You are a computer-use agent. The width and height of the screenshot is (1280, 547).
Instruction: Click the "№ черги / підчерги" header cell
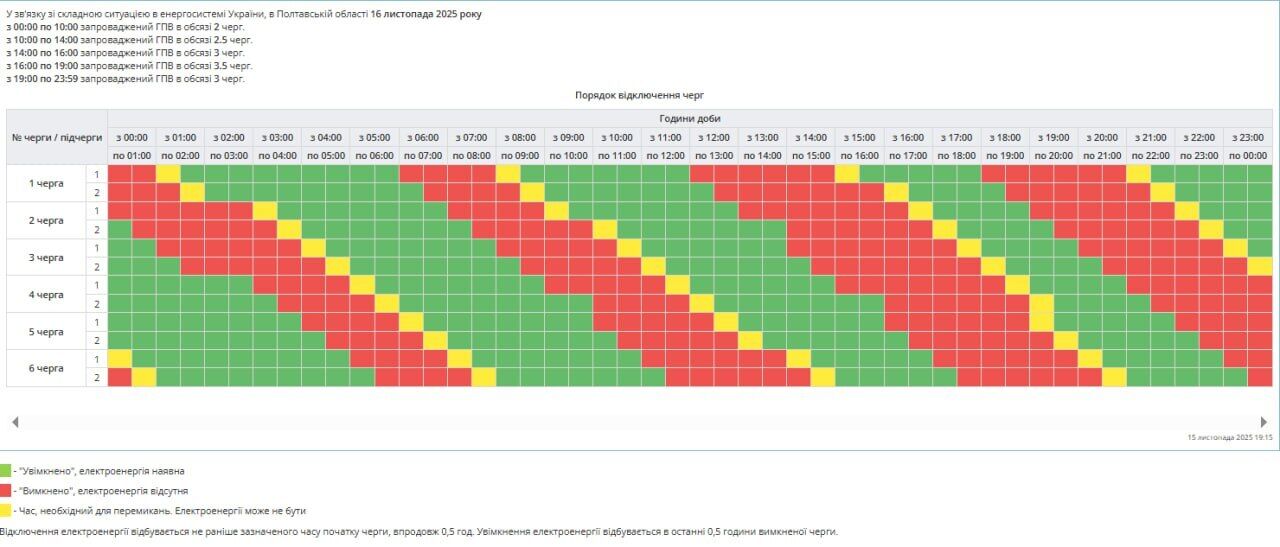(57, 137)
